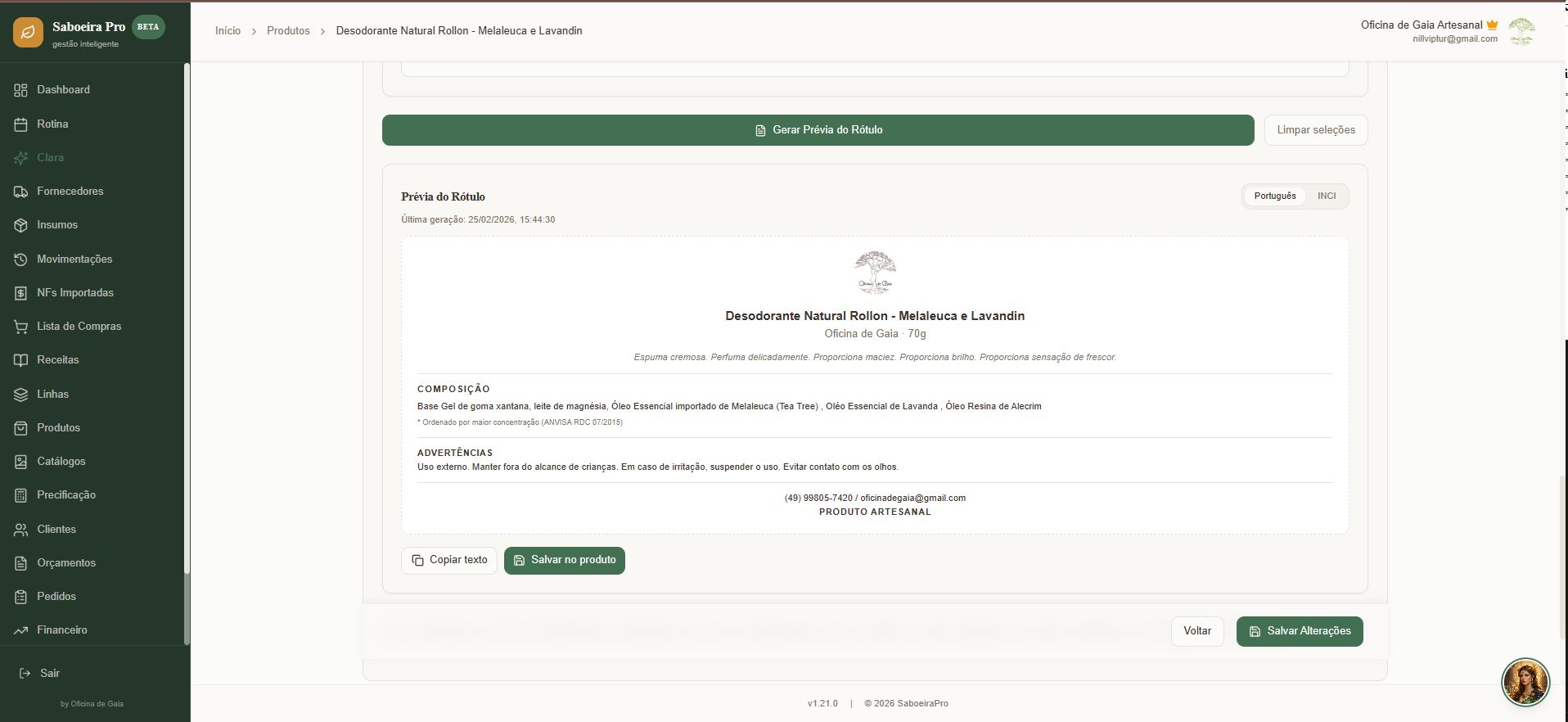The image size is (1568, 722).
Task: Click the Lista de Compras cart icon
Action: [x=21, y=327]
